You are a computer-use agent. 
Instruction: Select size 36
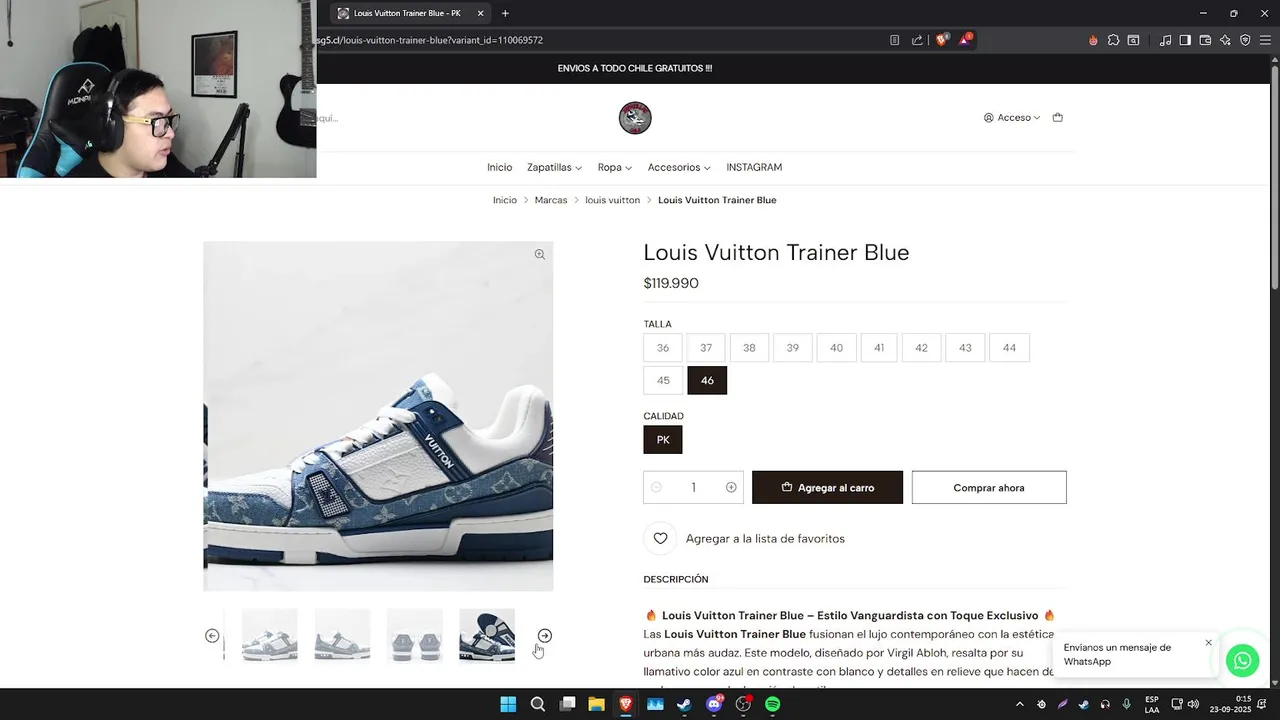click(x=663, y=348)
